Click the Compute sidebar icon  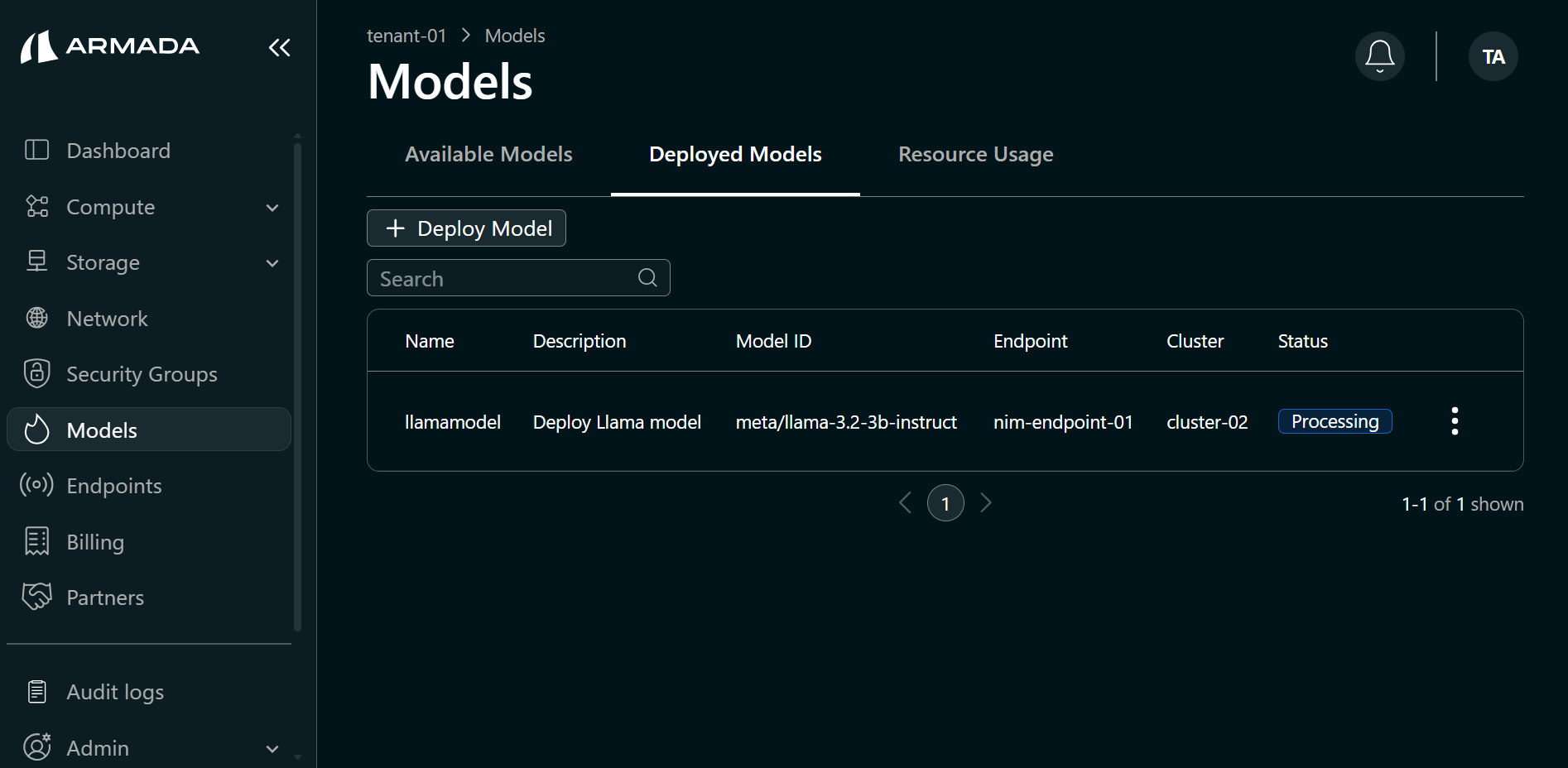(37, 206)
